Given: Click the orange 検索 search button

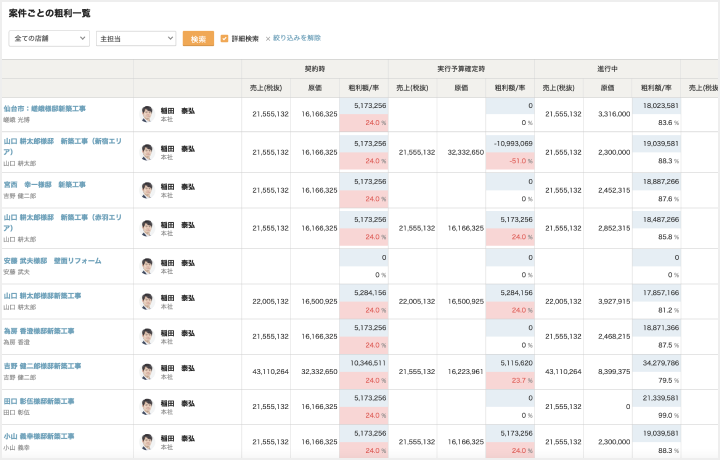Looking at the screenshot, I should click(x=198, y=38).
